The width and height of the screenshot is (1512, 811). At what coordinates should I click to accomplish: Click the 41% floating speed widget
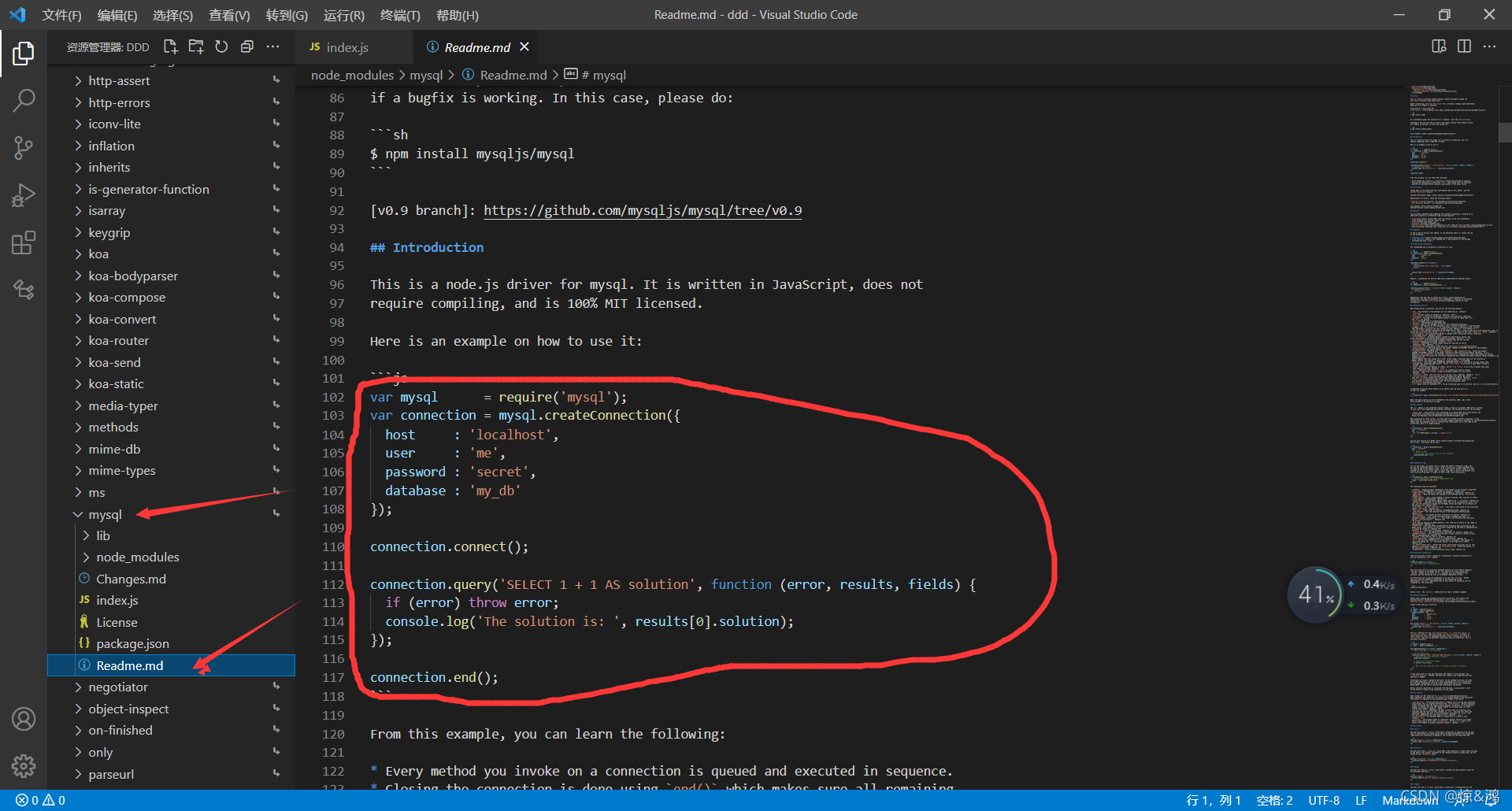1314,594
